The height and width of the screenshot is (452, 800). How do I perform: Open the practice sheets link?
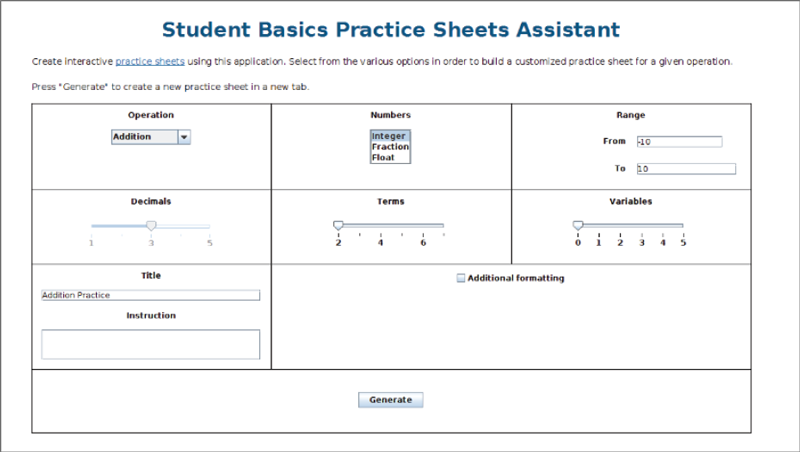[150, 61]
